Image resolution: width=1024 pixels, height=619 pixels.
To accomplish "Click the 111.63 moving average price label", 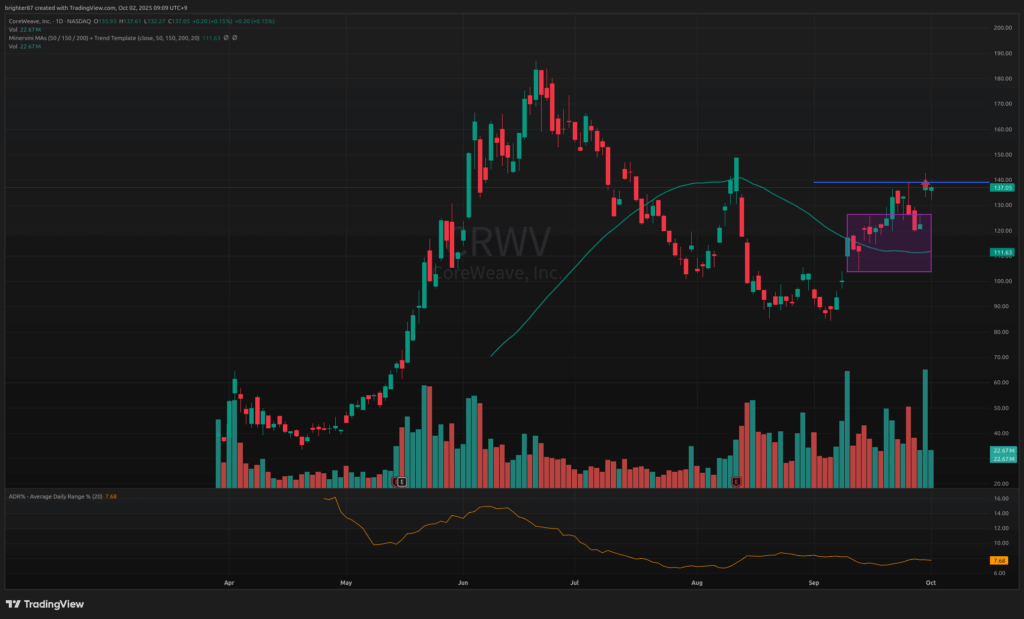I will point(1002,252).
